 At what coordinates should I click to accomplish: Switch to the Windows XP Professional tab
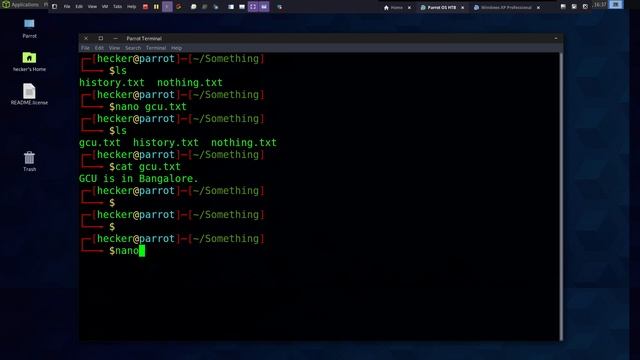[x=503, y=7]
